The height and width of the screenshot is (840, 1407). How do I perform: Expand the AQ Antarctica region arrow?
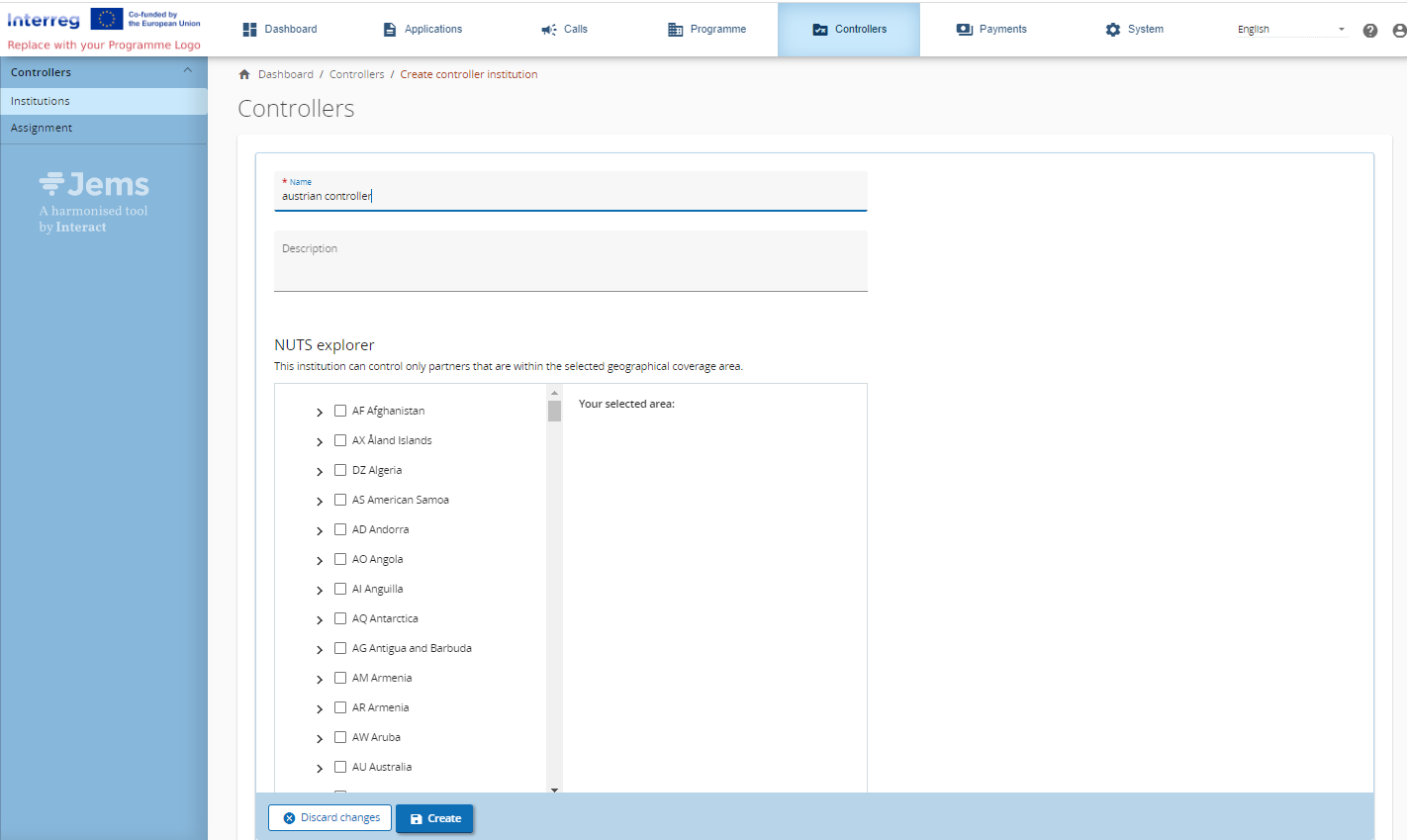coord(320,620)
